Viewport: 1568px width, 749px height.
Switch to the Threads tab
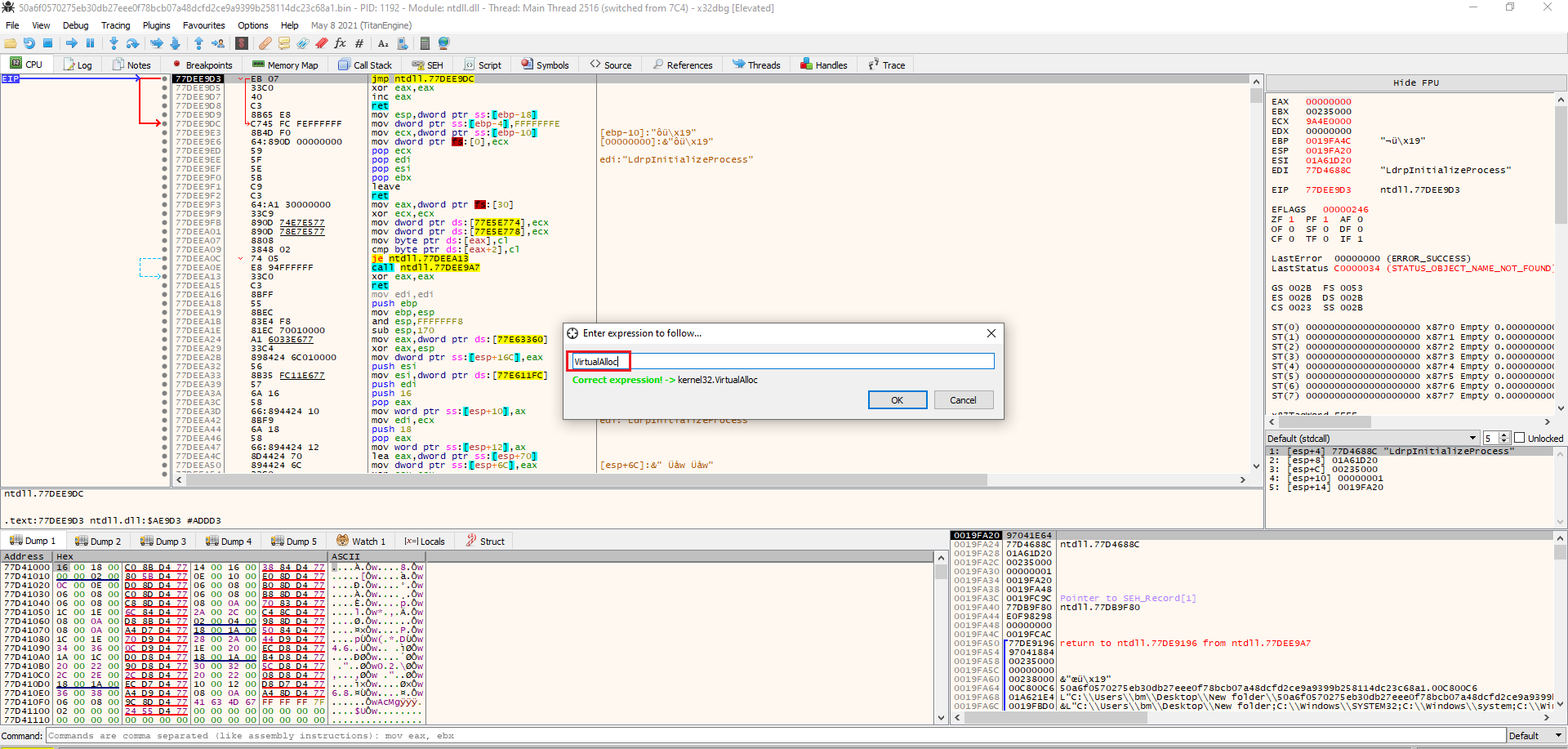pos(756,65)
